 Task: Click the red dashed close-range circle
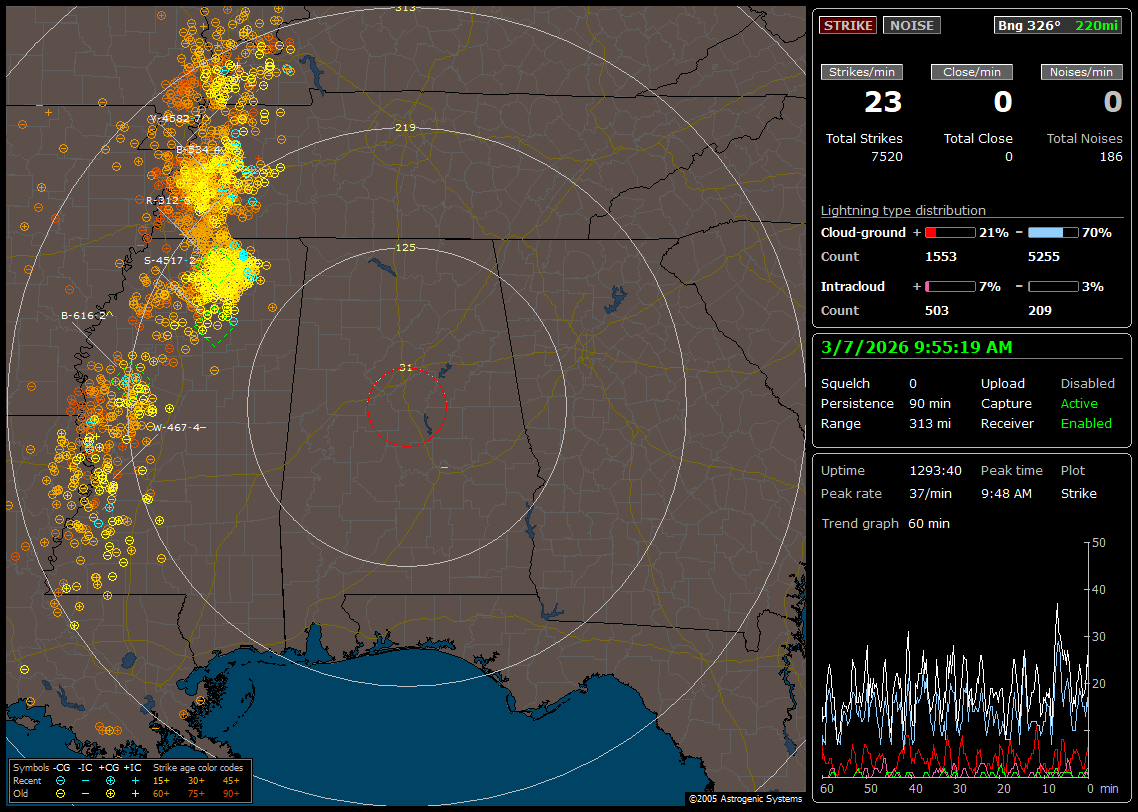click(x=367, y=407)
